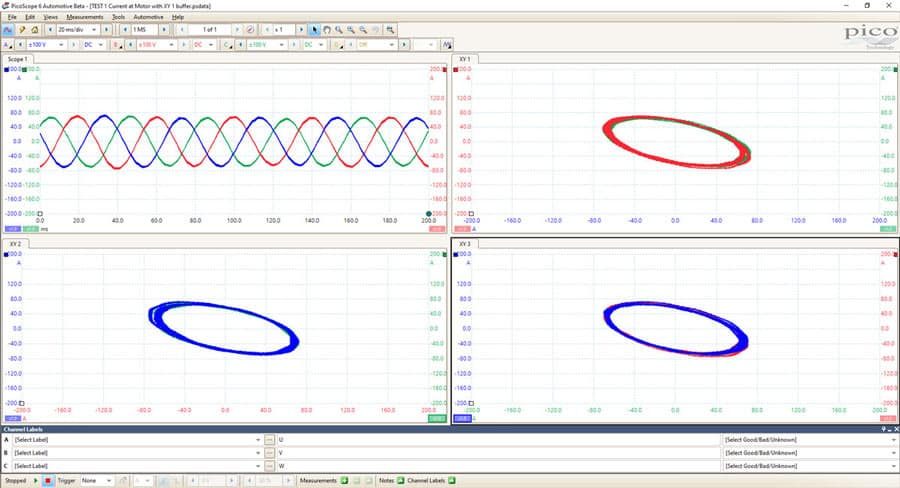Screen dimensions: 900x488
Task: Open Good/Bad/Unknown dropdown for Channel B
Action: tap(810, 453)
